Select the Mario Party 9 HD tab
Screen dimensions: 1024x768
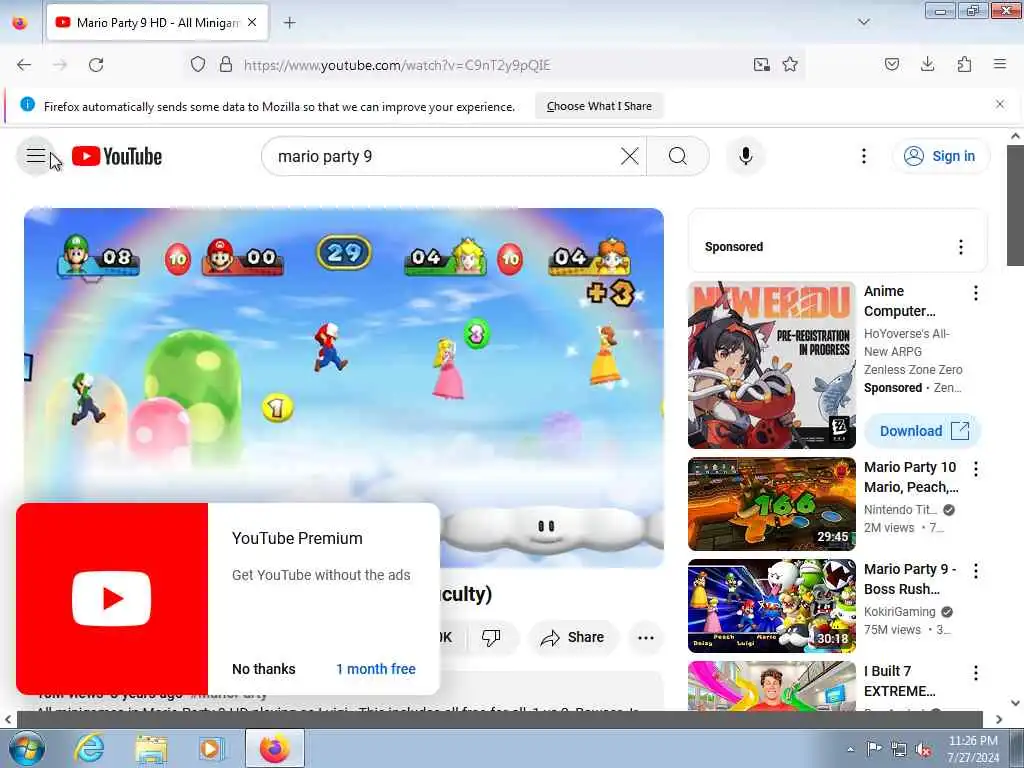click(157, 23)
